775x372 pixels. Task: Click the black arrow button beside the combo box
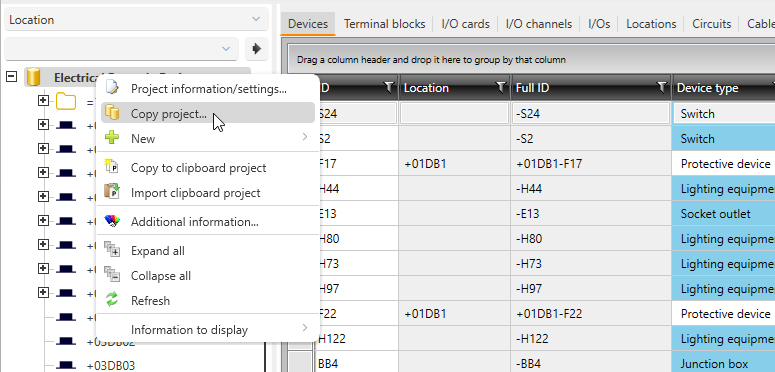[257, 48]
